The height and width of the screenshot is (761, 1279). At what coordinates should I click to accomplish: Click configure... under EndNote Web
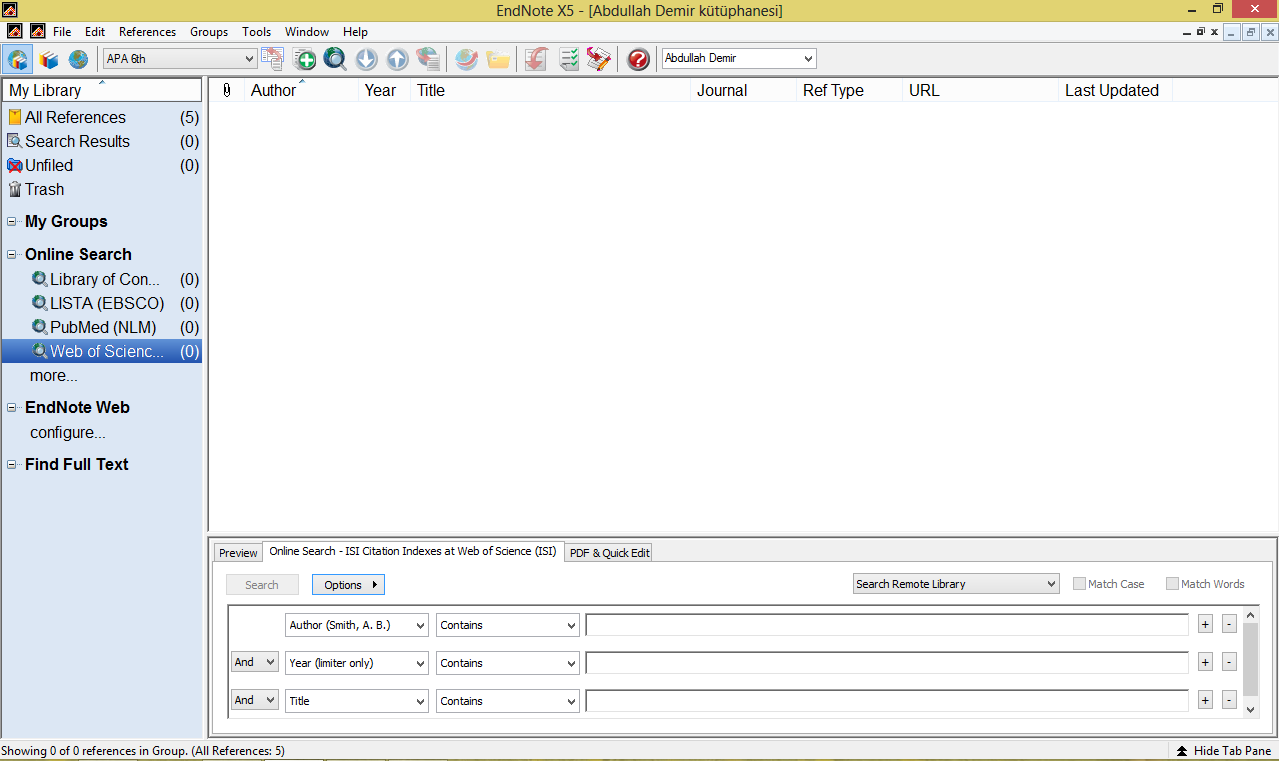pyautogui.click(x=68, y=433)
